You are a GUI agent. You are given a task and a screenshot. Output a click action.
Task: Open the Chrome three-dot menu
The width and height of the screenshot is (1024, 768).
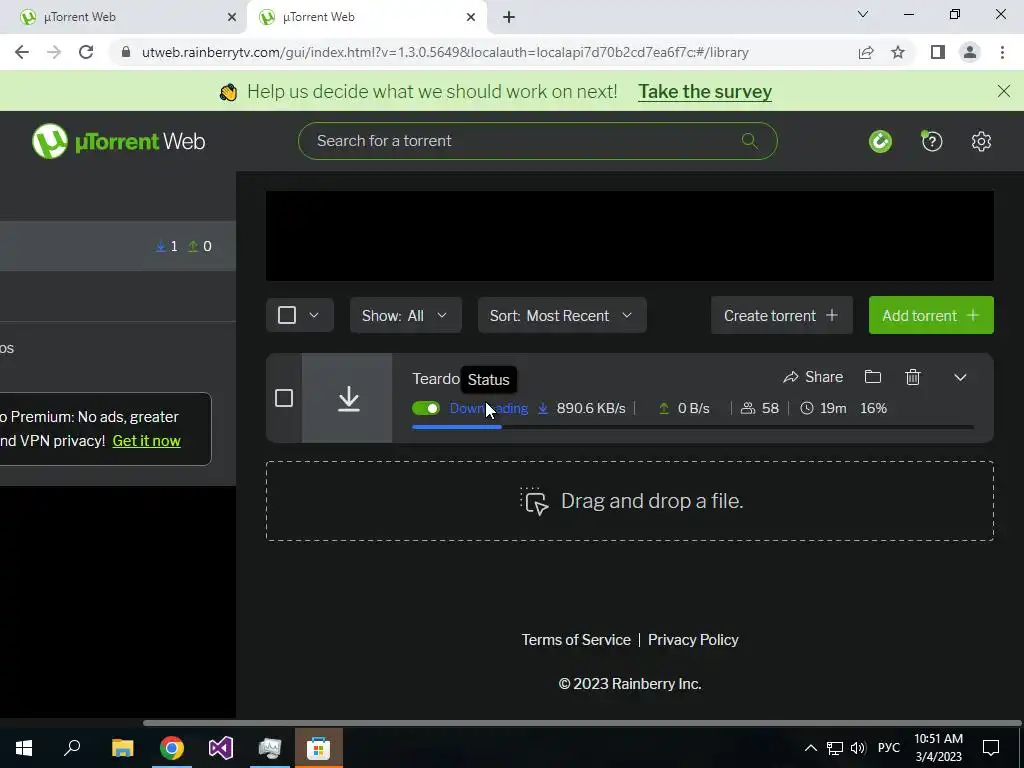click(1002, 52)
